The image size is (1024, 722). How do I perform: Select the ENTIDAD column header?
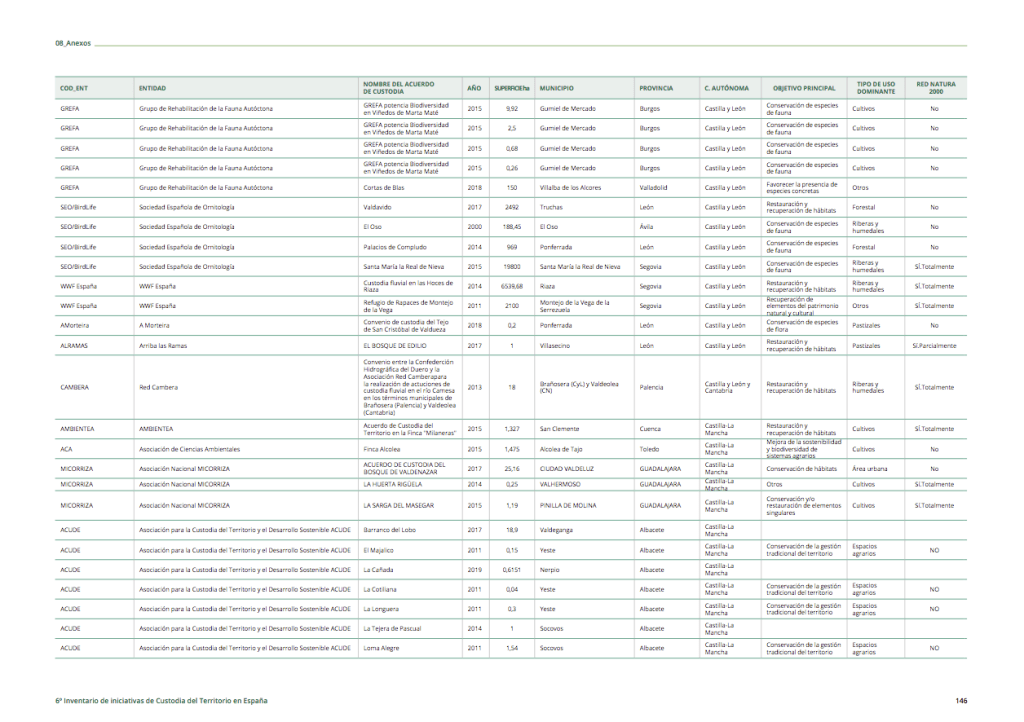coord(152,88)
